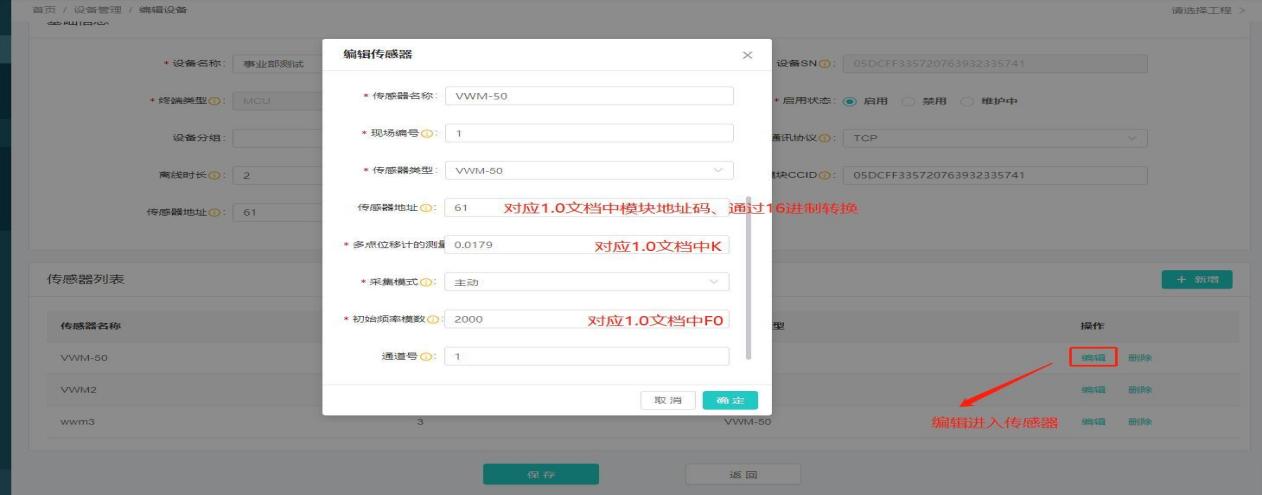The image size is (1262, 495).
Task: Click 取消 to cancel sensor editing
Action: [x=668, y=401]
